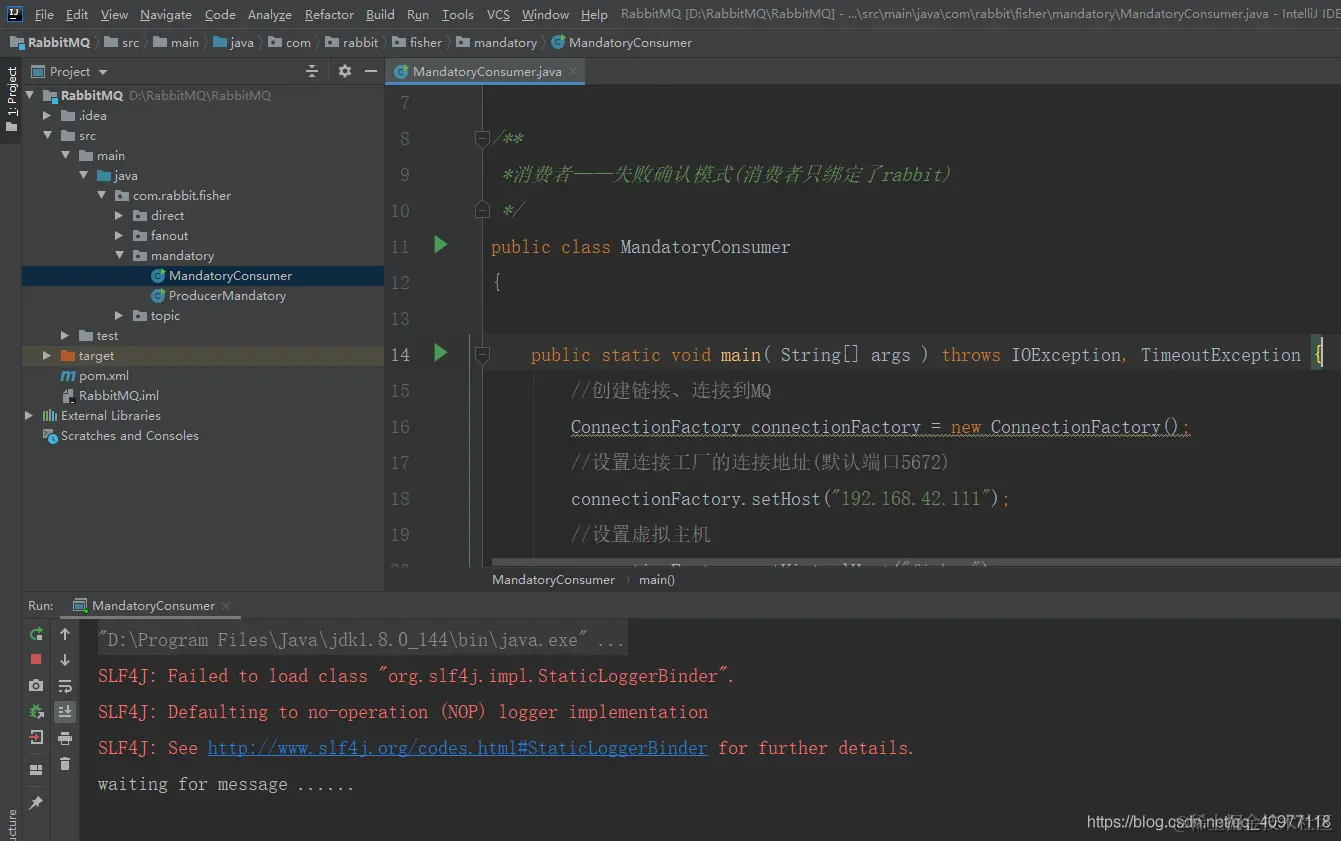This screenshot has width=1341, height=841.
Task: Pin the Run tab with pin icon
Action: point(36,803)
